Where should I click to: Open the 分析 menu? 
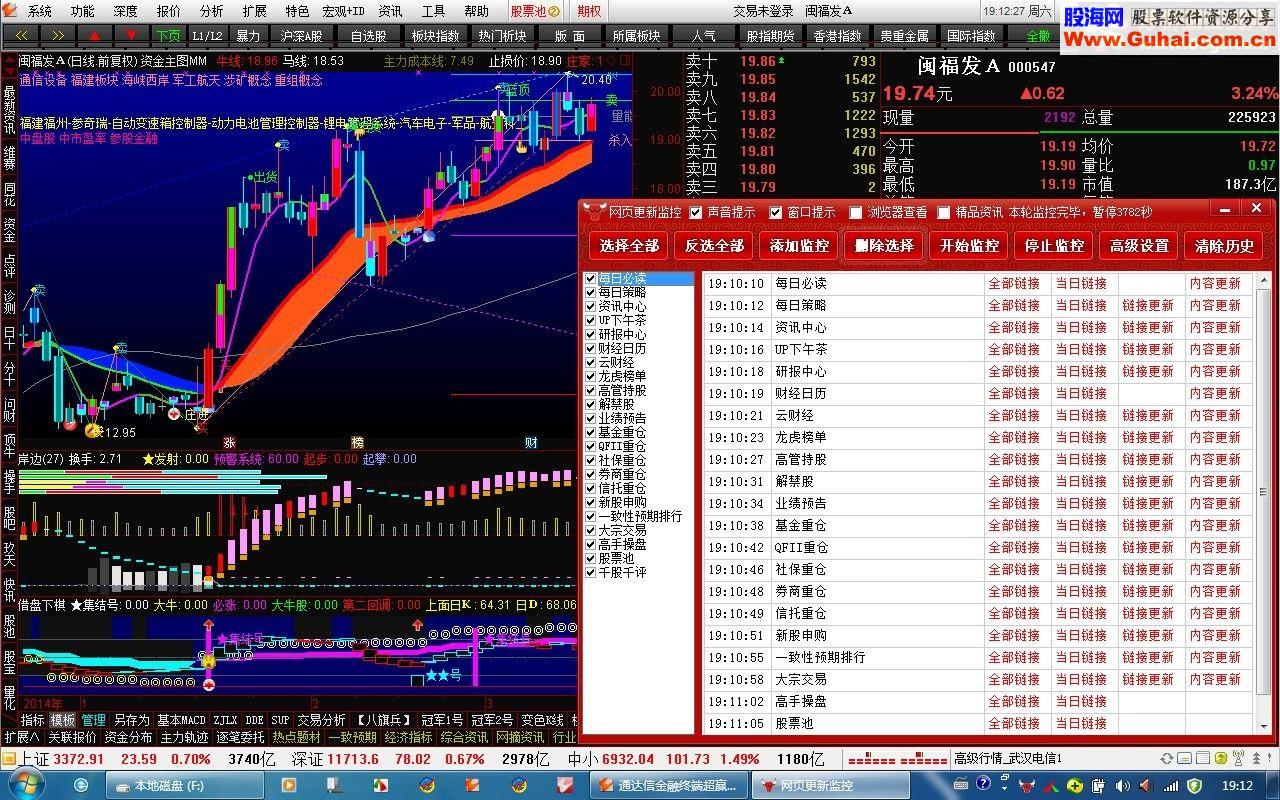click(212, 11)
